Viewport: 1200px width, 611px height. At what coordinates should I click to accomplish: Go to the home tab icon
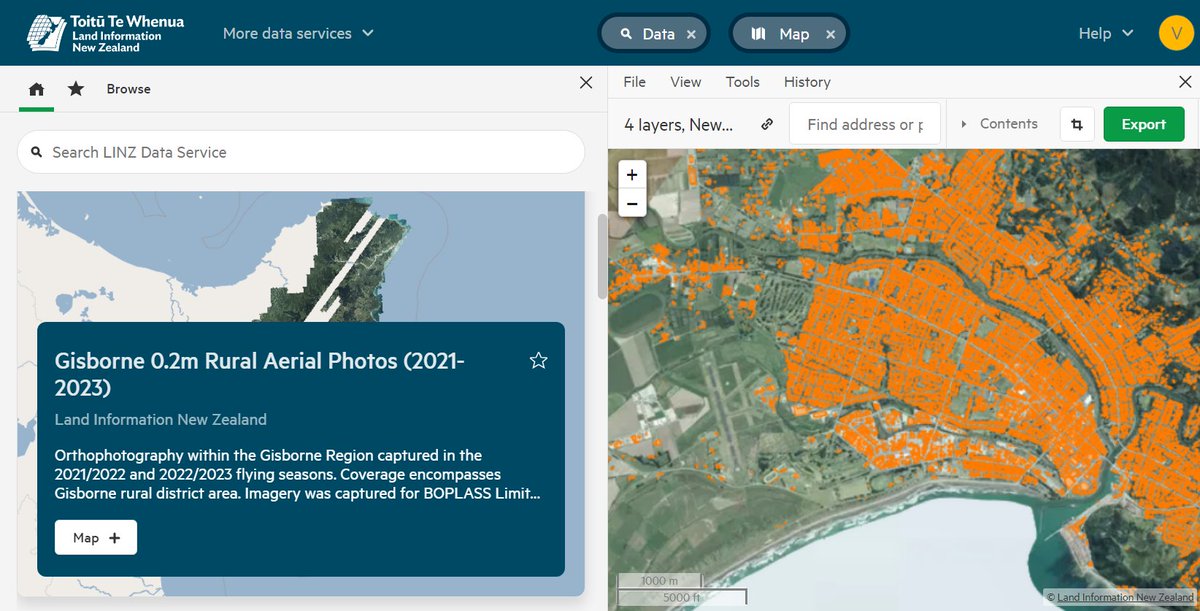(37, 89)
